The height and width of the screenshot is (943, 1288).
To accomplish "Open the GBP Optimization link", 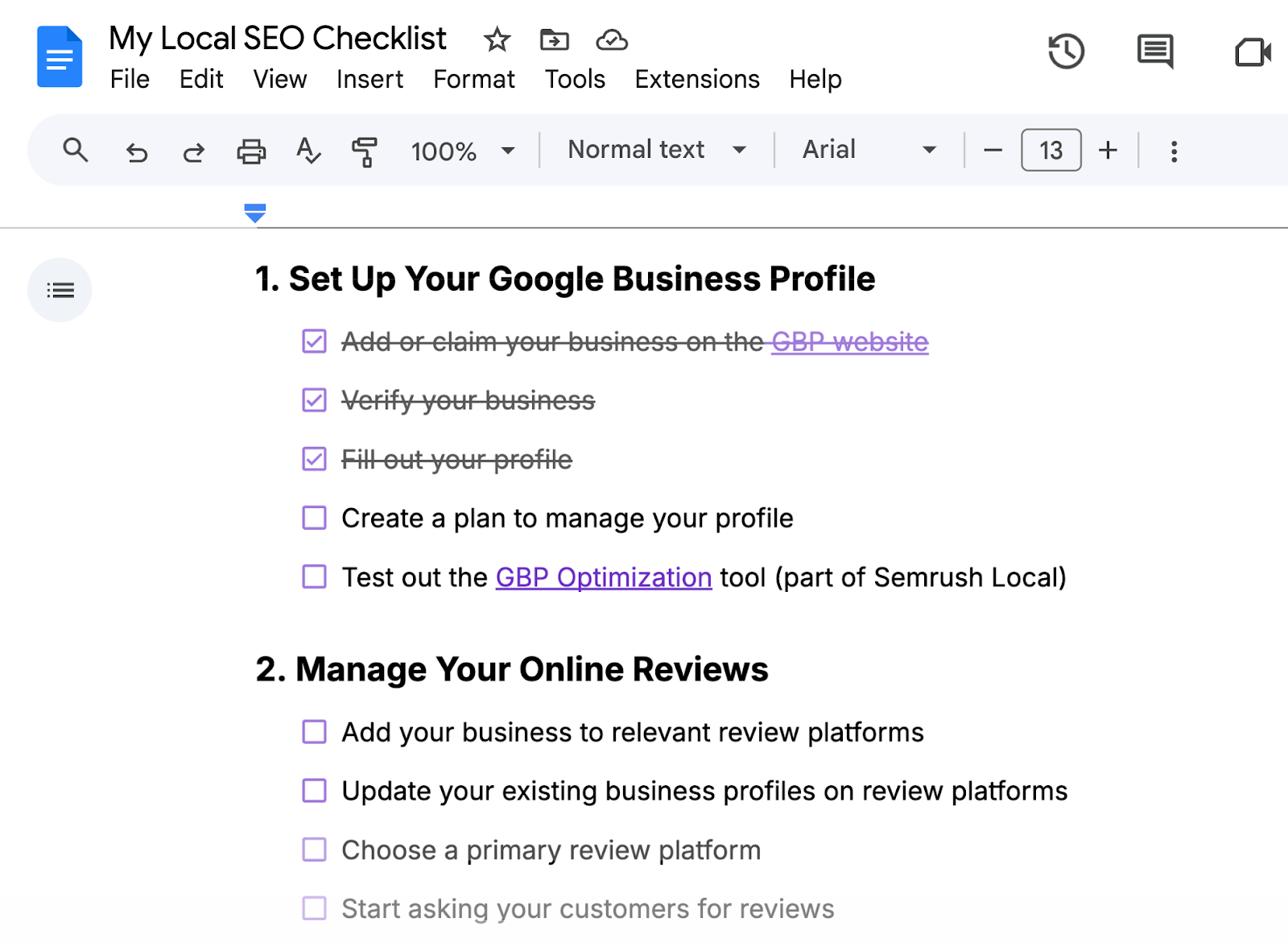I will tap(602, 577).
